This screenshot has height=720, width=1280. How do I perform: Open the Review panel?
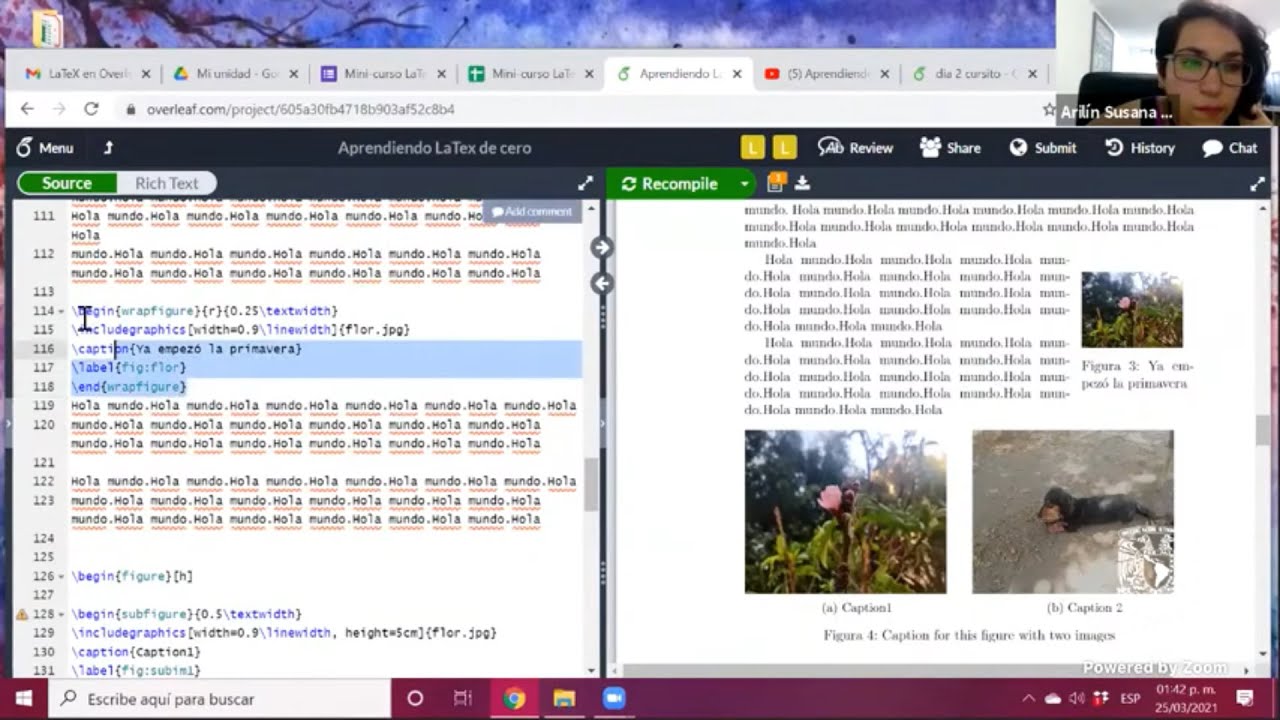855,148
